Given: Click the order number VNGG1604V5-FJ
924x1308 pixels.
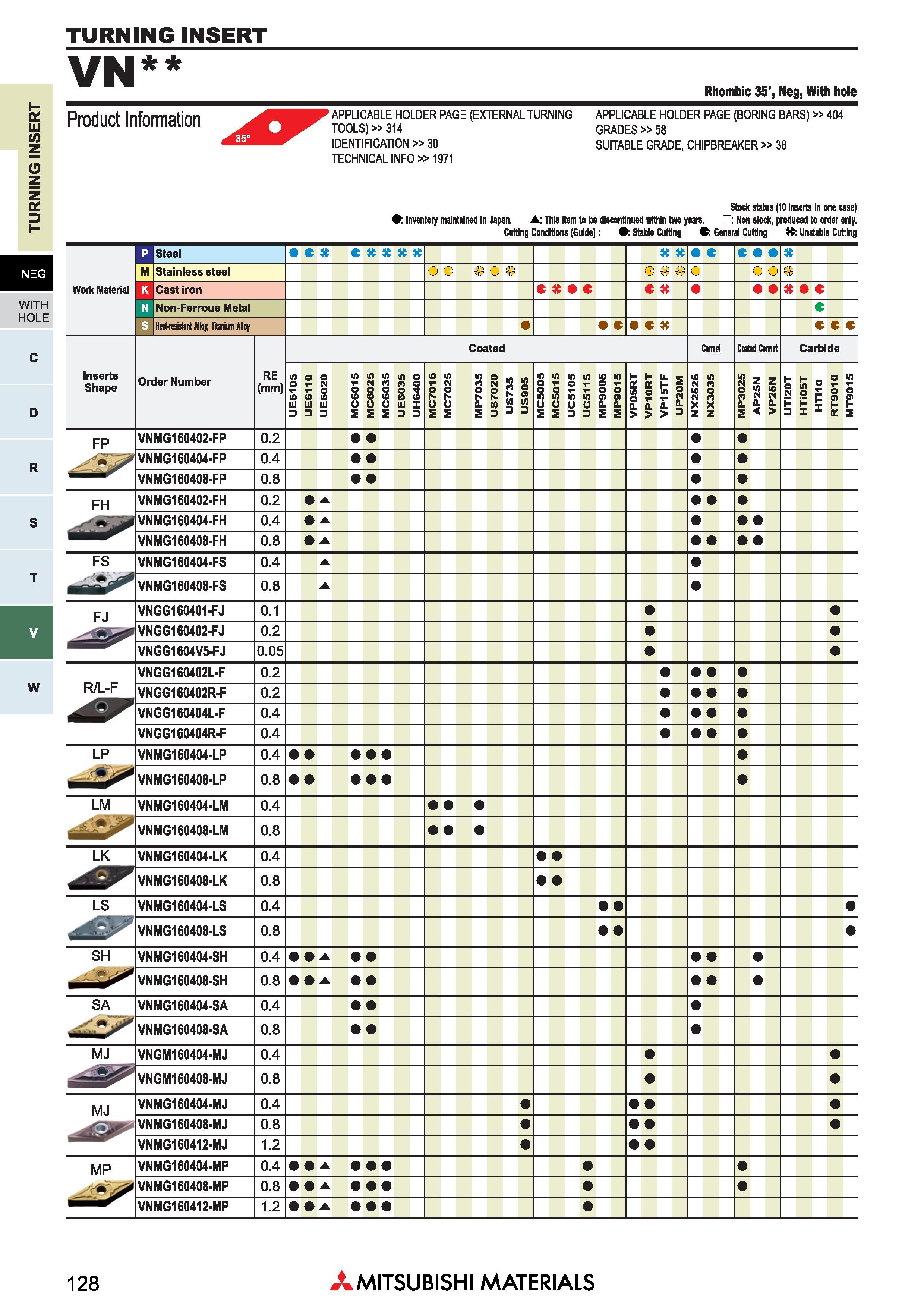Looking at the screenshot, I should coord(182,651).
